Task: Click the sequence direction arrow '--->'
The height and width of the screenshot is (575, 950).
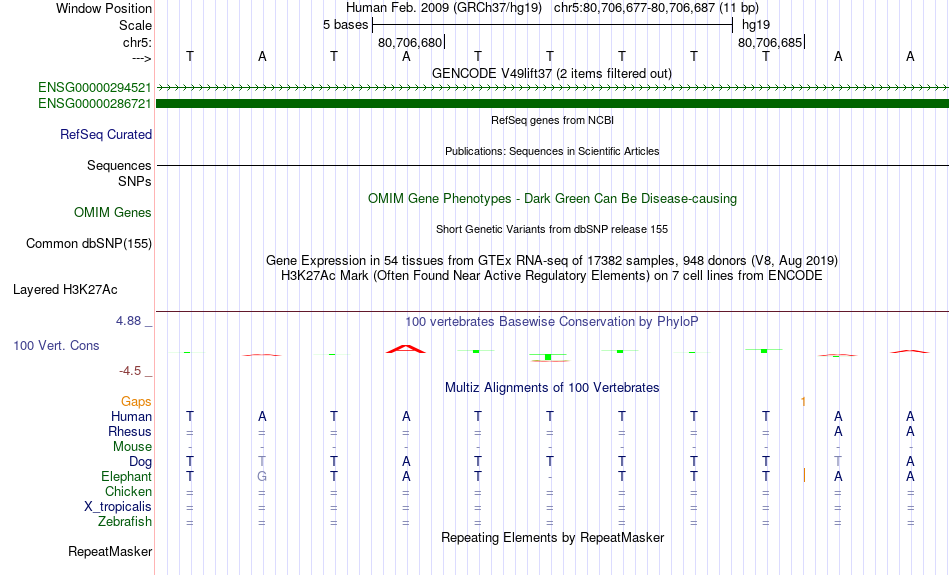Action: (x=142, y=58)
